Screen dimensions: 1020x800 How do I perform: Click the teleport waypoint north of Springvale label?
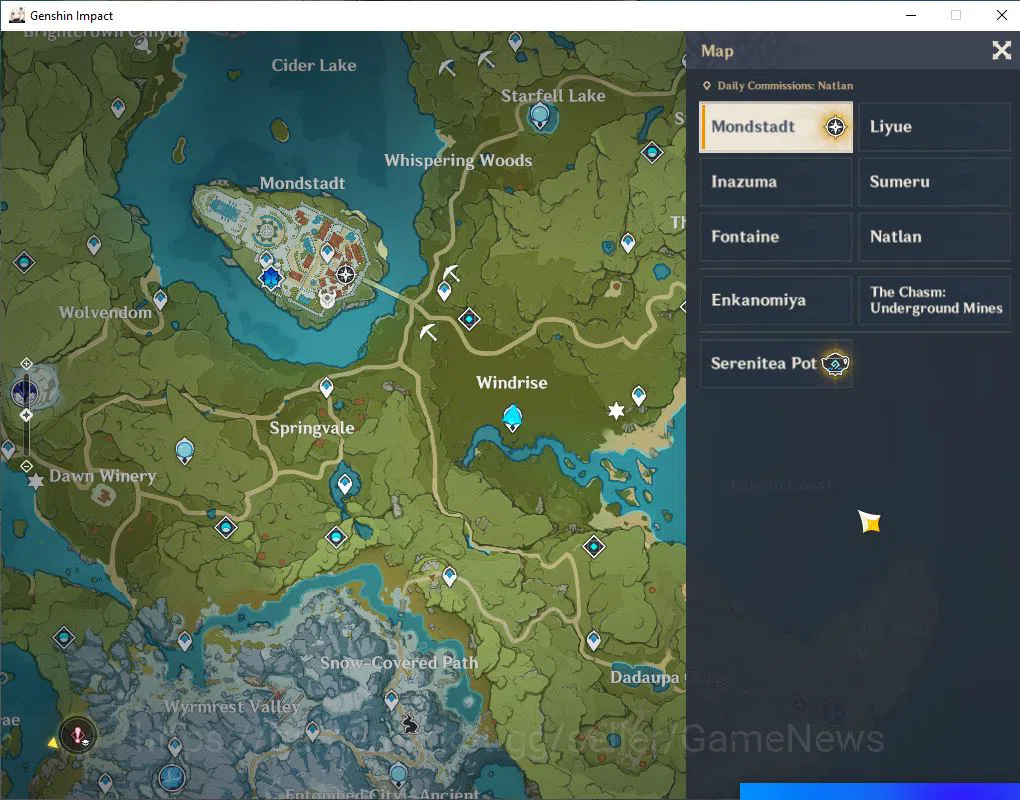327,388
